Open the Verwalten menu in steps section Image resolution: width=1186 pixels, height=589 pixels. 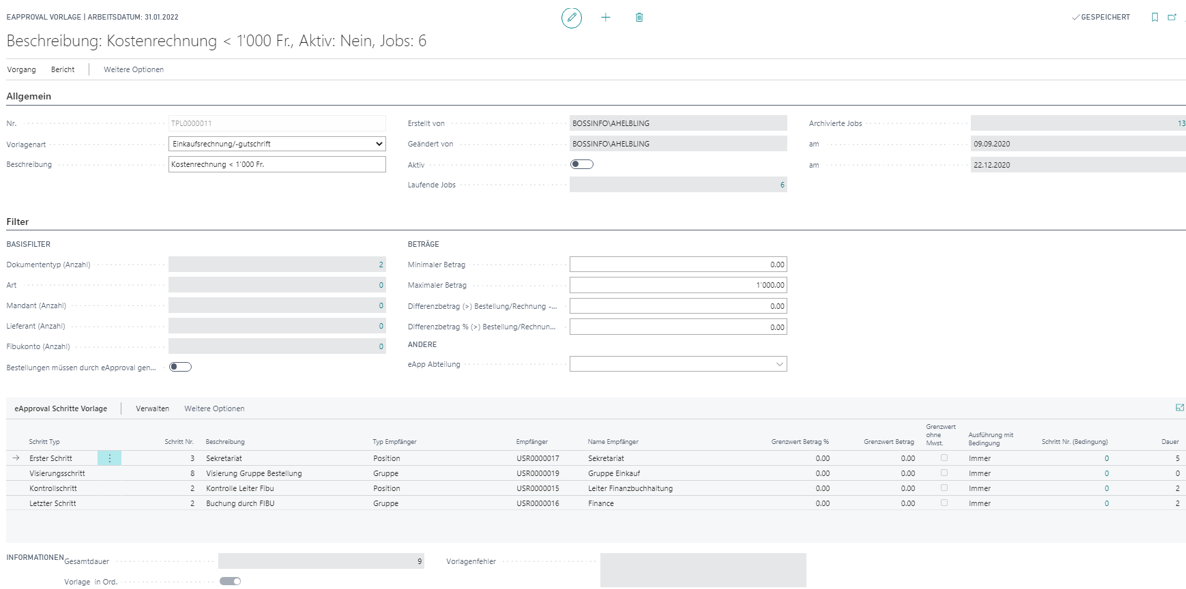point(152,409)
